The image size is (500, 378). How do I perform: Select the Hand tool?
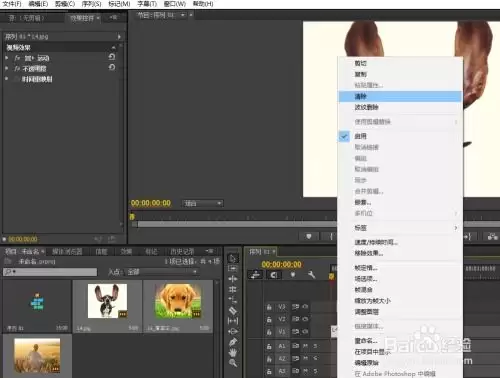233,352
